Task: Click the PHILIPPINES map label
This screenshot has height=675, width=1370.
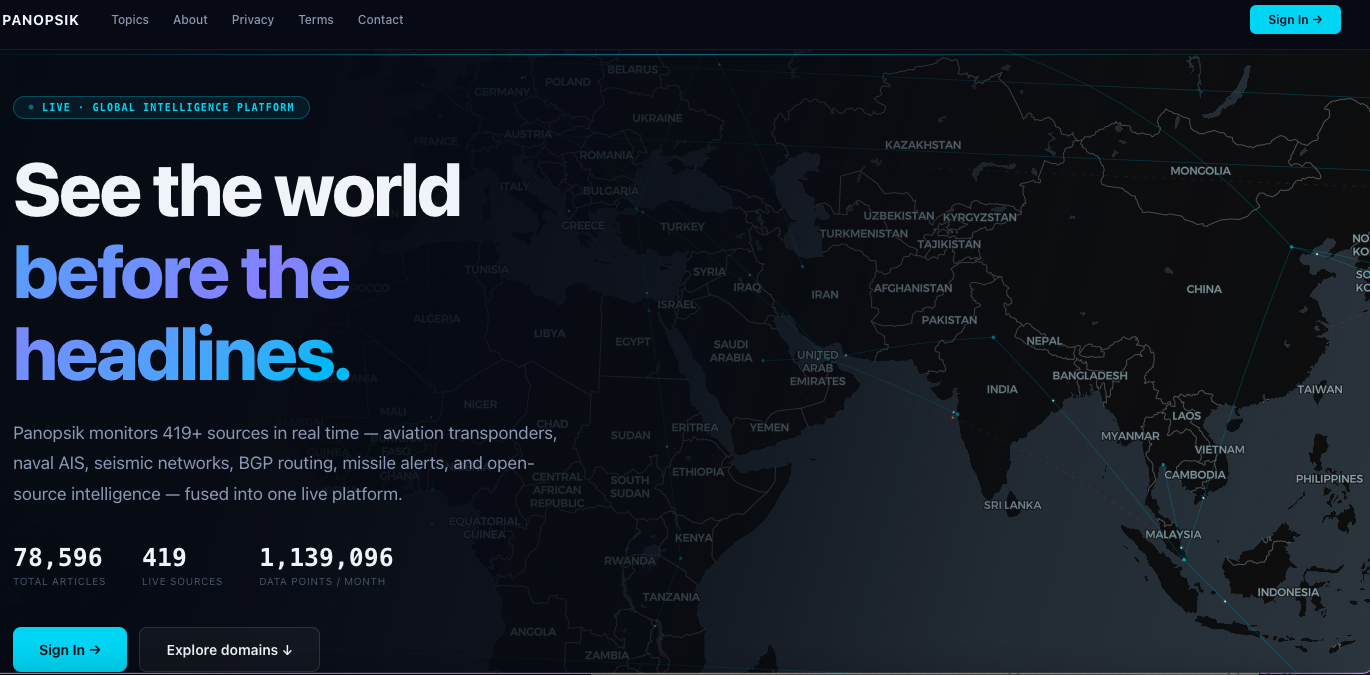Action: (x=1329, y=479)
